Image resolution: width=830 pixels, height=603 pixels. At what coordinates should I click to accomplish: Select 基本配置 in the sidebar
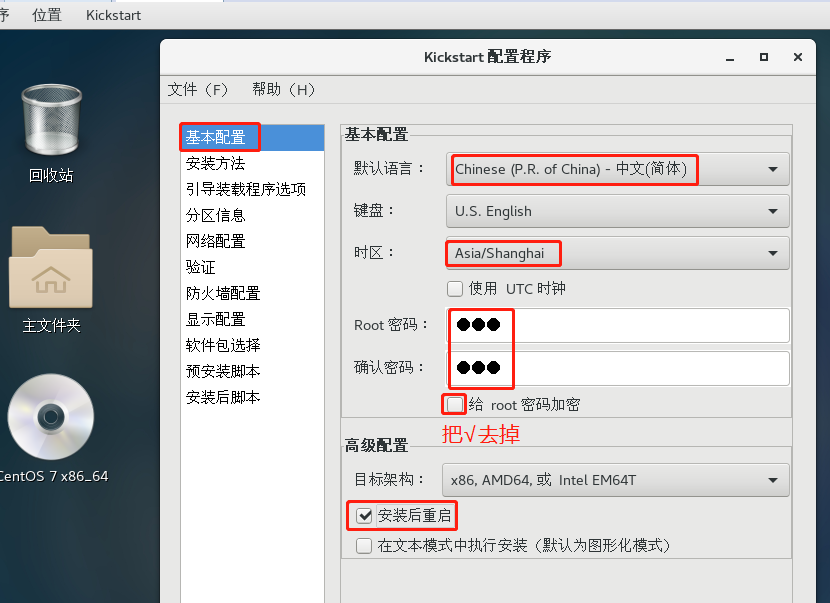tap(252, 138)
